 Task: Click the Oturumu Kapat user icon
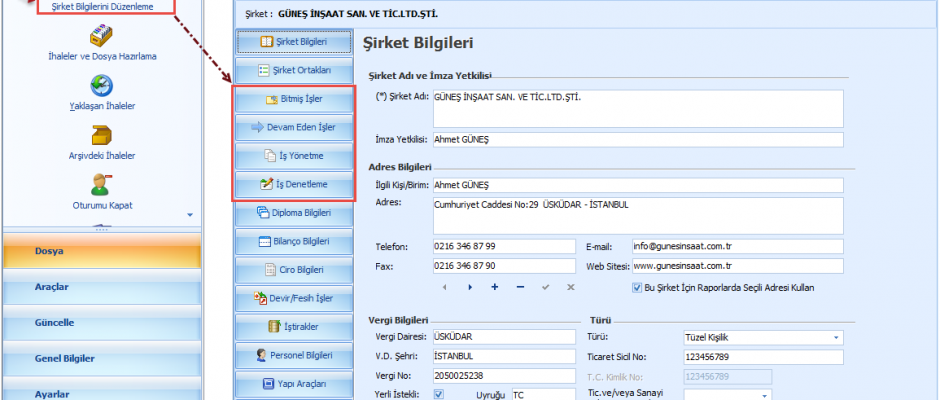pyautogui.click(x=101, y=184)
